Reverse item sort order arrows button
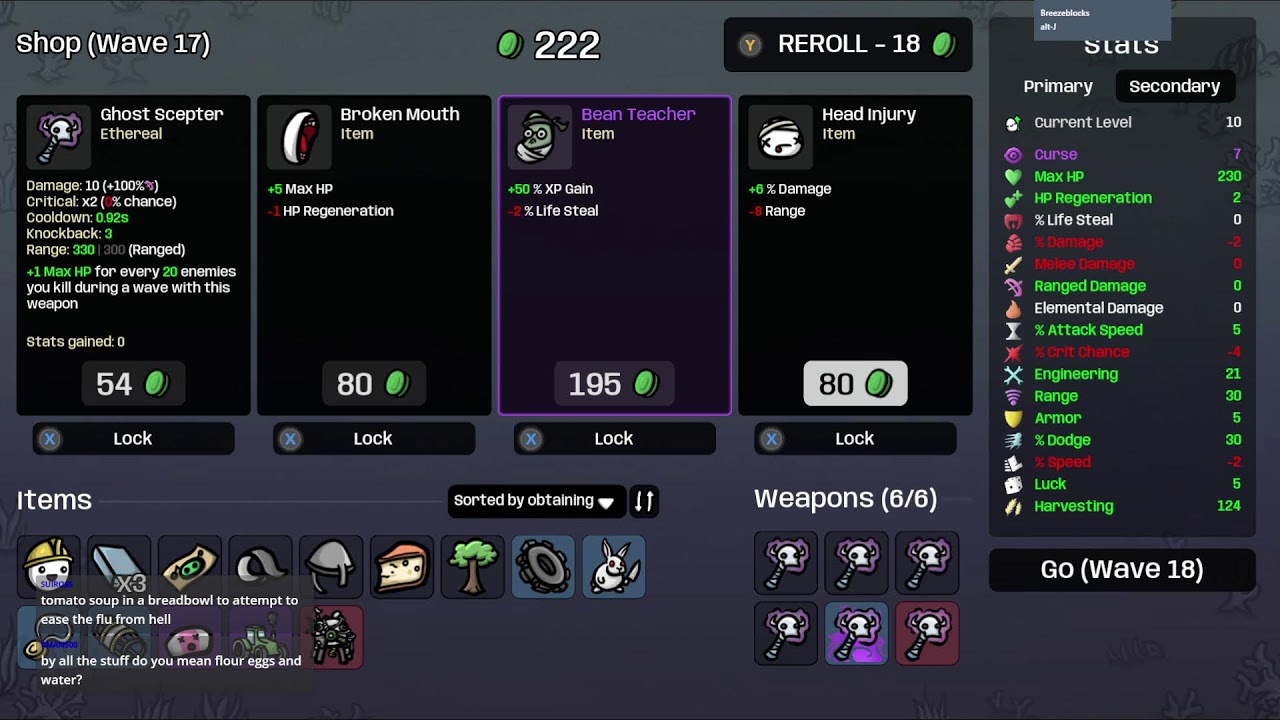1280x720 pixels. point(644,501)
